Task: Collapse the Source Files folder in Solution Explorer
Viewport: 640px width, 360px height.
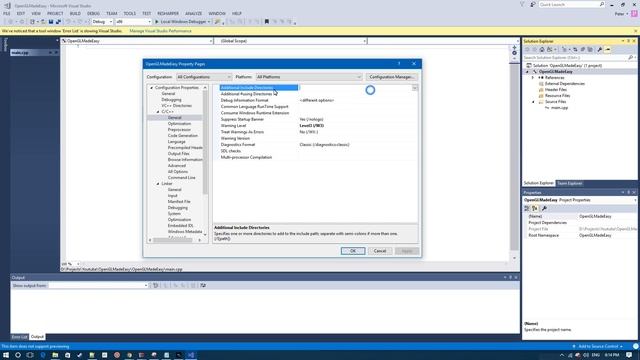Action: (x=533, y=102)
